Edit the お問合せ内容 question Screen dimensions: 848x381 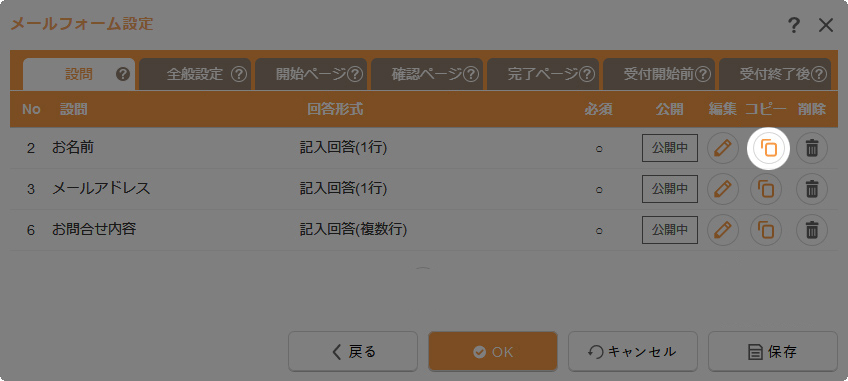tap(723, 230)
